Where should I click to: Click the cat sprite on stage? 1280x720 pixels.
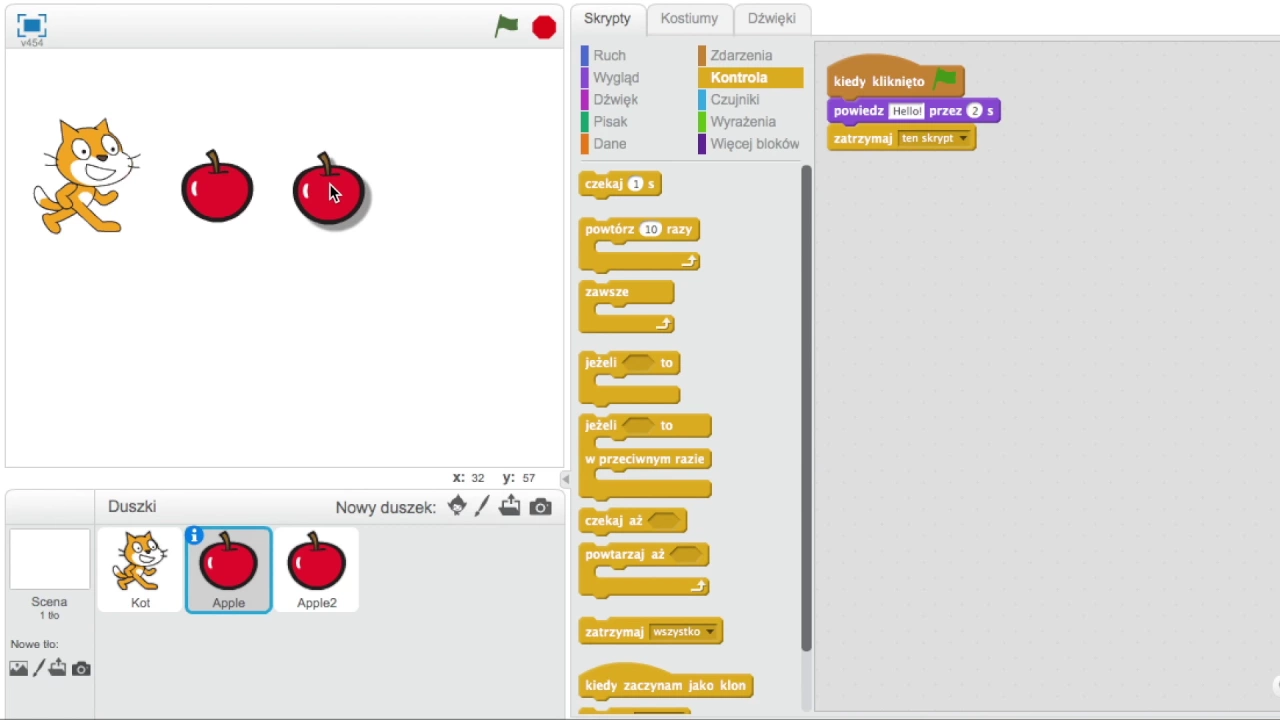(86, 175)
